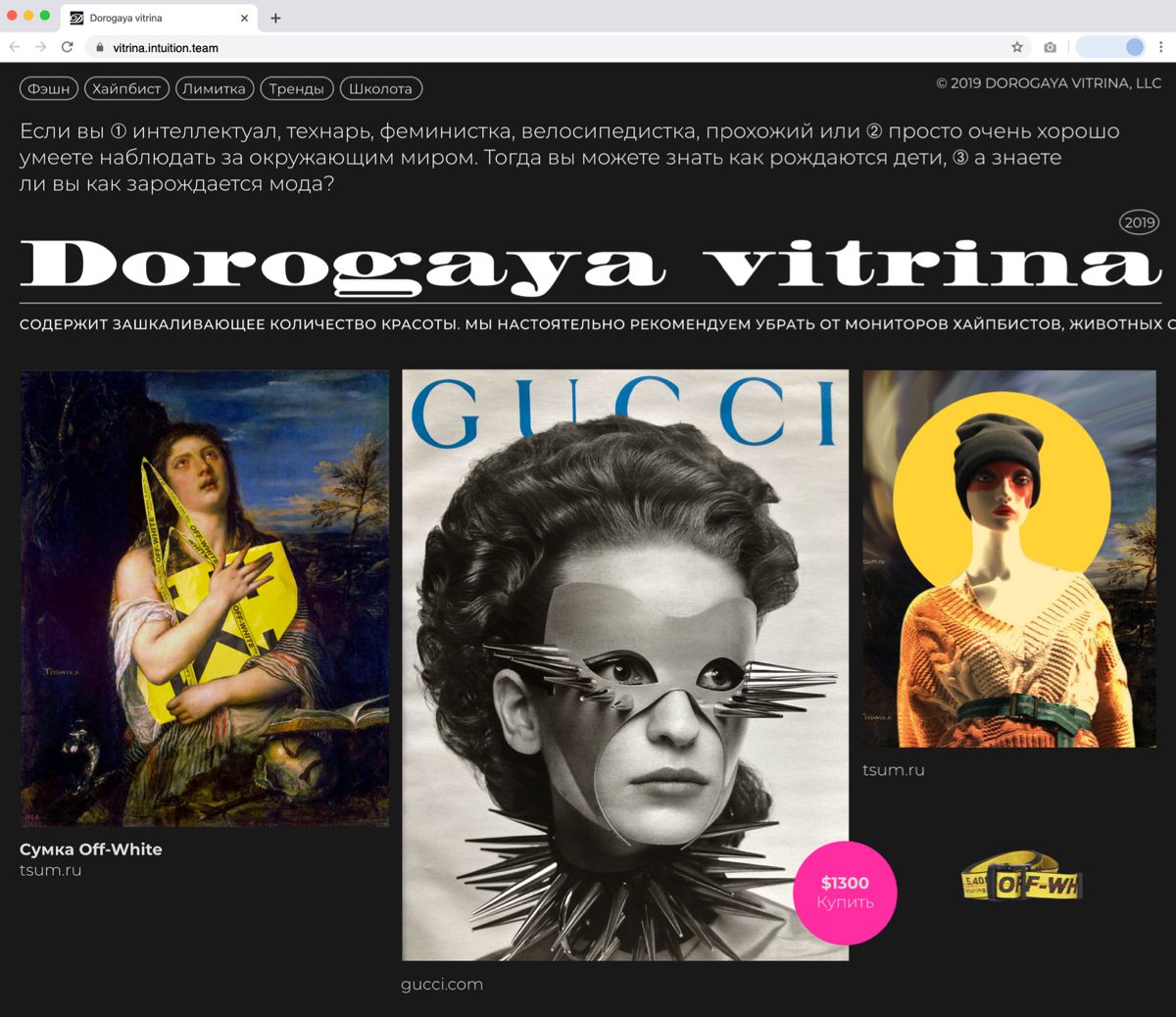This screenshot has height=1017, width=1176.
Task: Reload the page with the refresh icon
Action: tap(67, 47)
